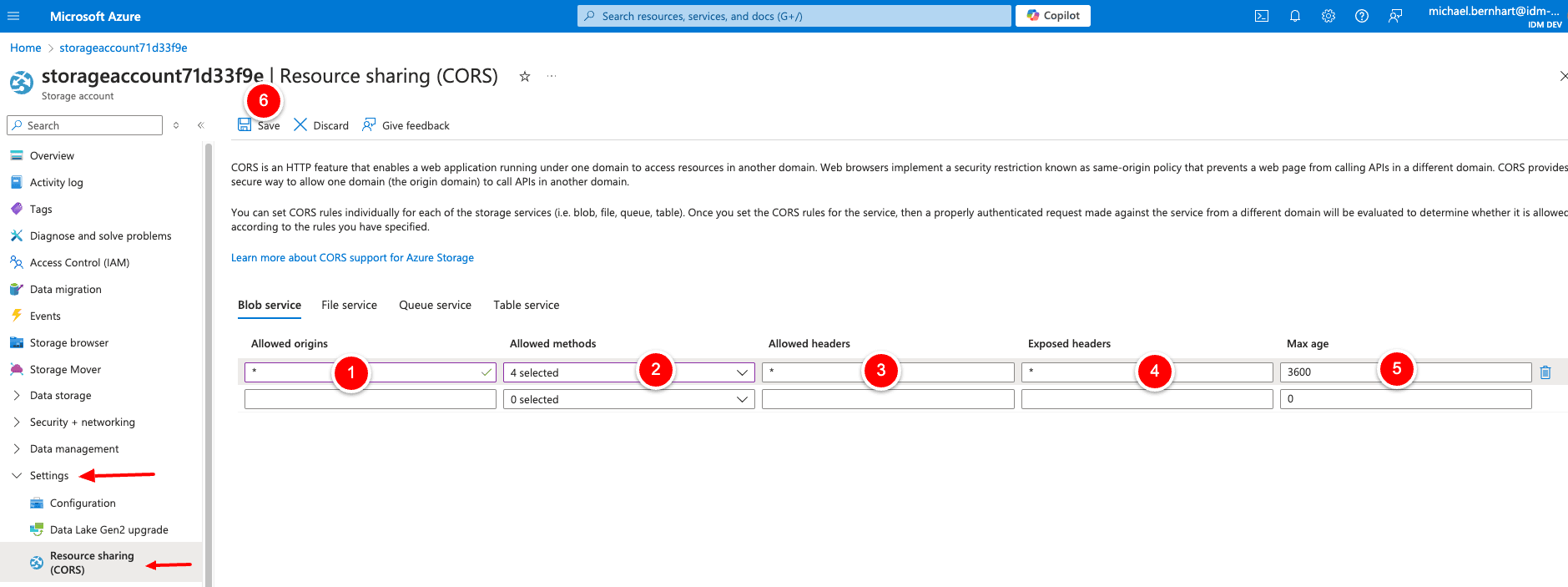Viewport: 1568px width, 587px height.
Task: Click the help question mark icon
Action: coord(1361,16)
